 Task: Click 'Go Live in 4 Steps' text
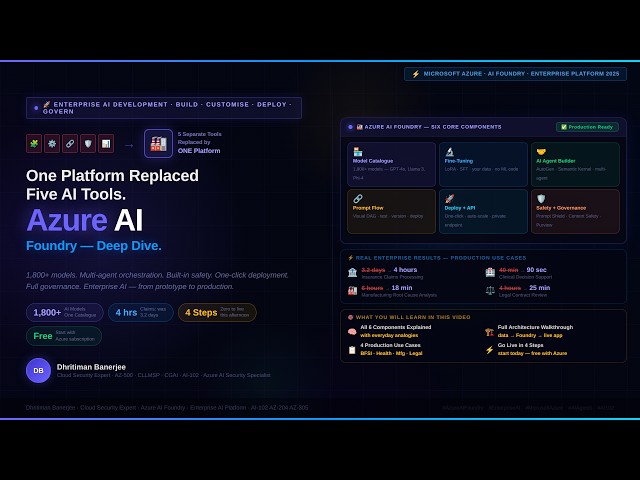(520, 345)
